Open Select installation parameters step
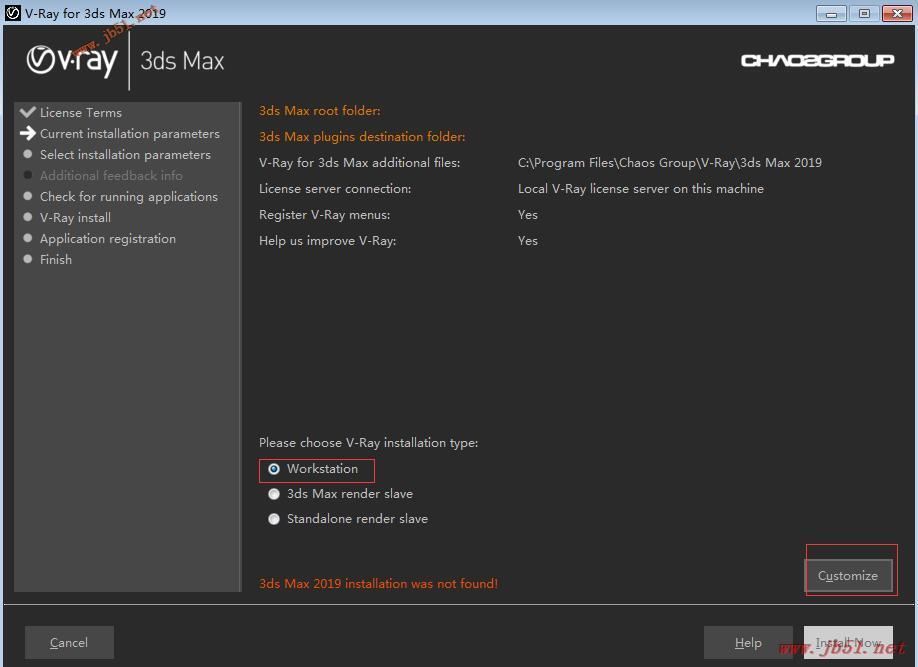The image size is (918, 667). tap(125, 155)
